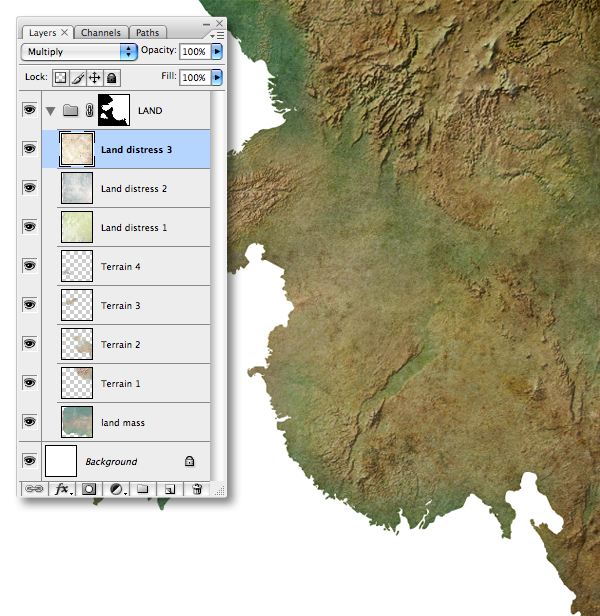Open the Fill slider arrow
This screenshot has height=616, width=600.
[217, 77]
